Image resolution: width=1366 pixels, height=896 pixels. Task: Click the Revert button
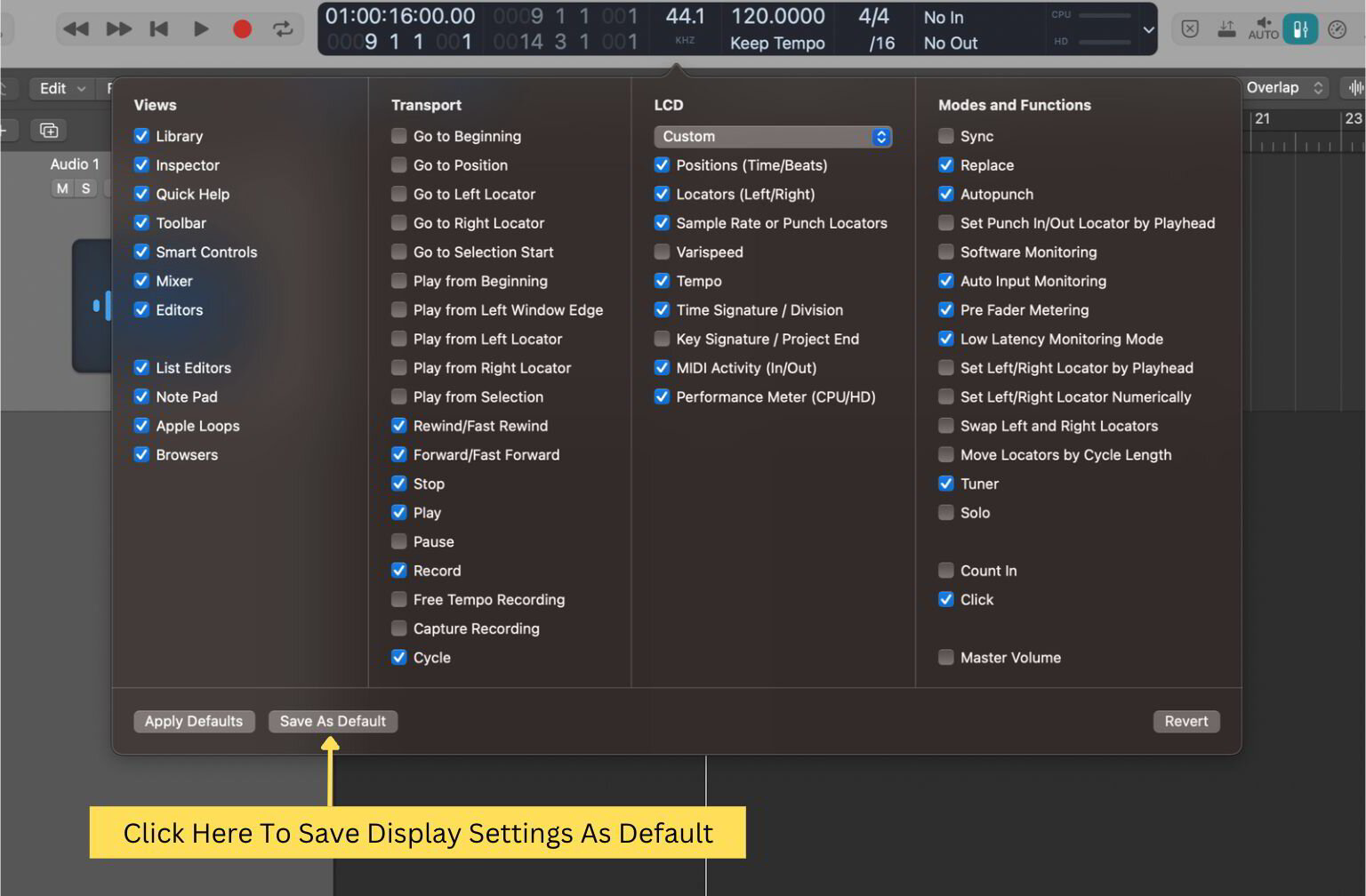click(x=1186, y=721)
